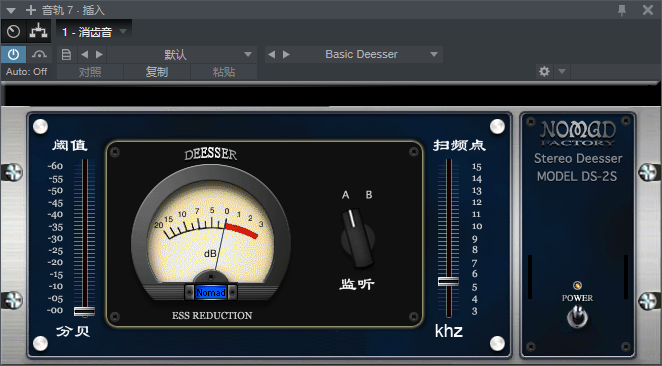This screenshot has width=662, height=366.
Task: Toggle the plugin bypass power button
Action: [x=14, y=54]
